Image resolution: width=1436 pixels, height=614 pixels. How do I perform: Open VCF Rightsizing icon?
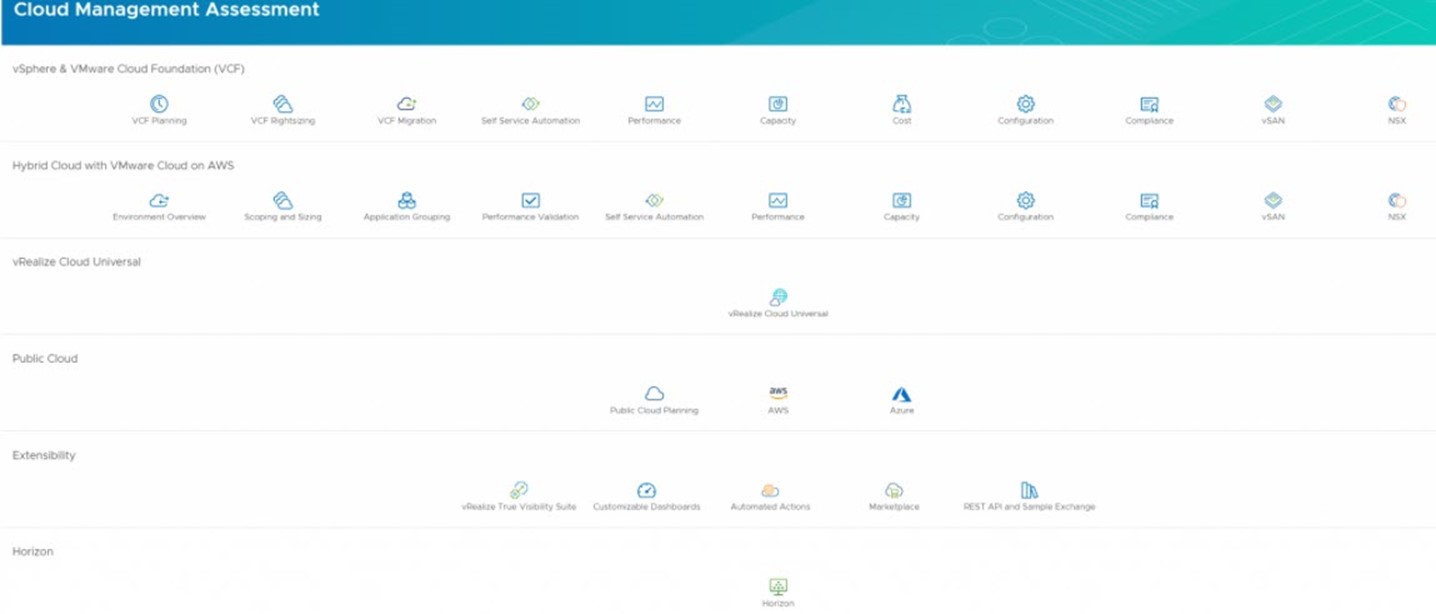(283, 104)
